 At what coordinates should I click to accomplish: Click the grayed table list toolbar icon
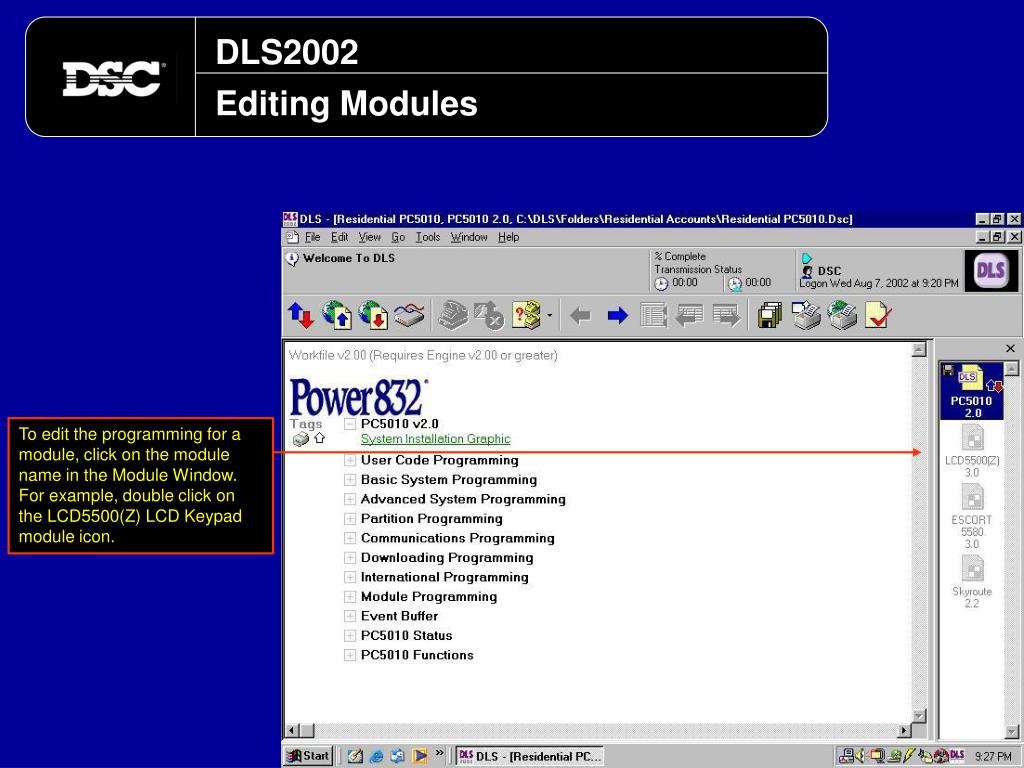[x=653, y=315]
